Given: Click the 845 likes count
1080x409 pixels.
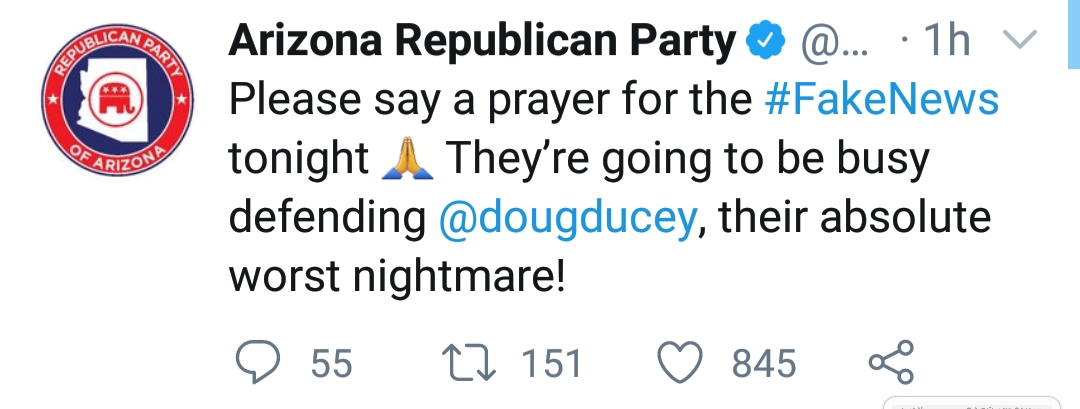Looking at the screenshot, I should tap(764, 363).
